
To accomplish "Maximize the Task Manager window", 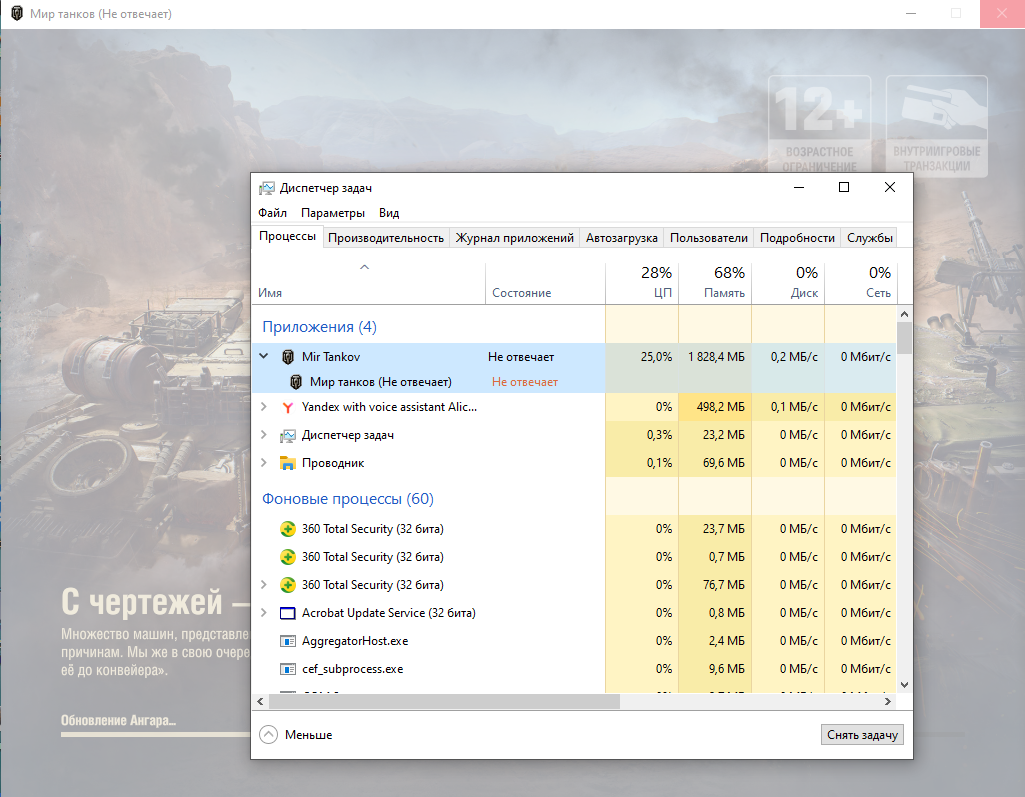I will 844,188.
